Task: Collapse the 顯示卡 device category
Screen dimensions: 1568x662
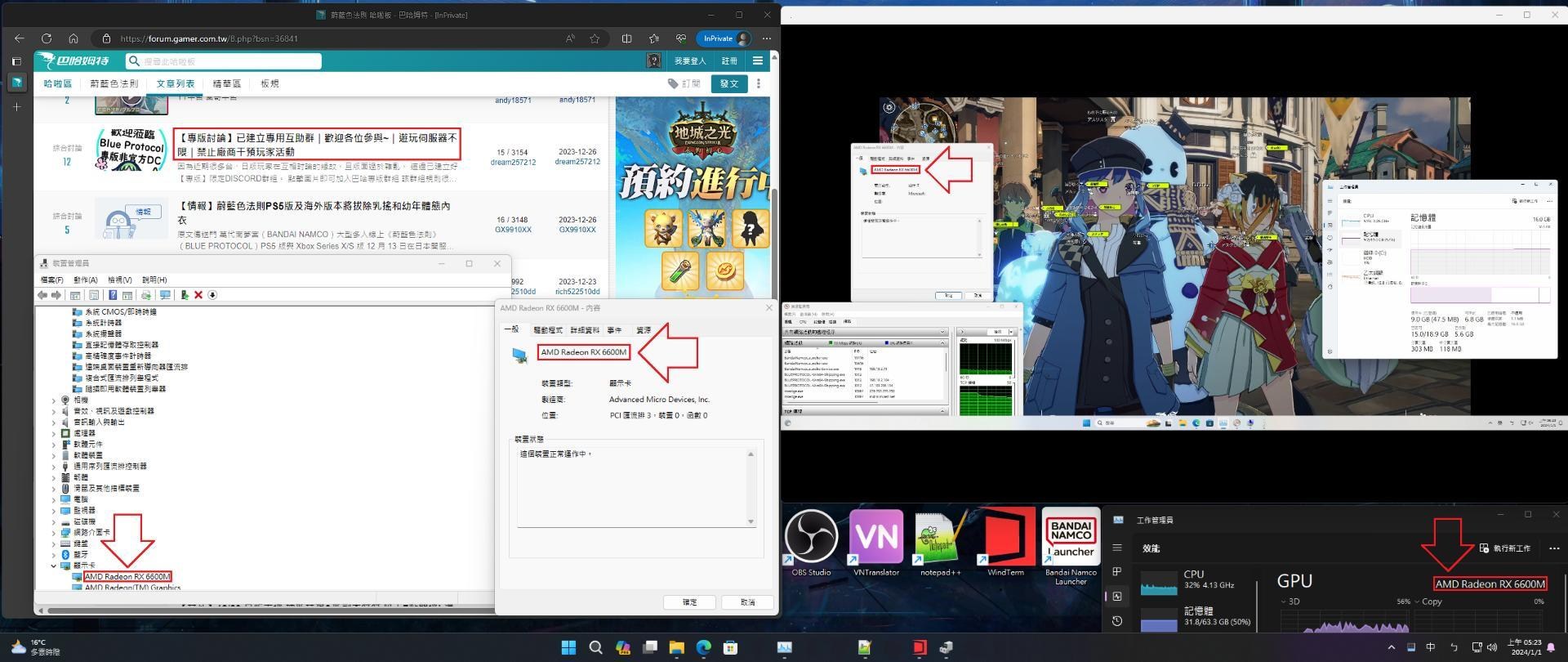Action: [54, 566]
